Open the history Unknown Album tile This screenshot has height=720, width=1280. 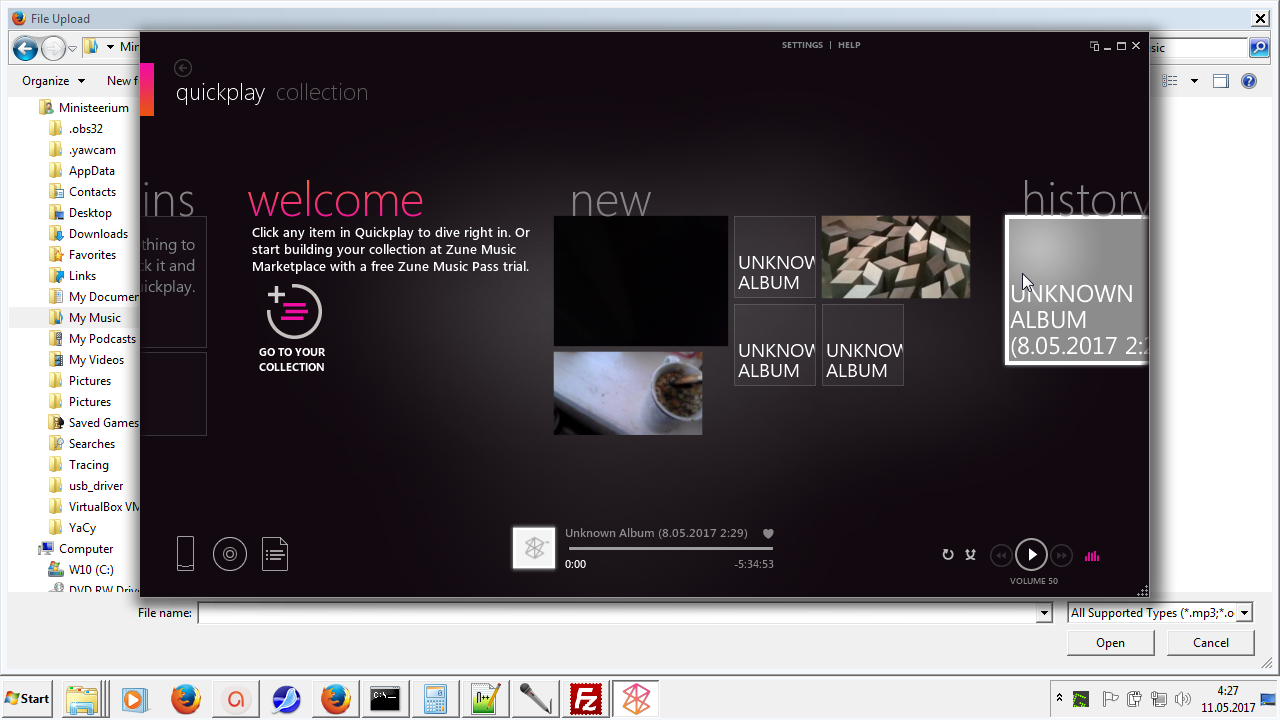click(1076, 291)
